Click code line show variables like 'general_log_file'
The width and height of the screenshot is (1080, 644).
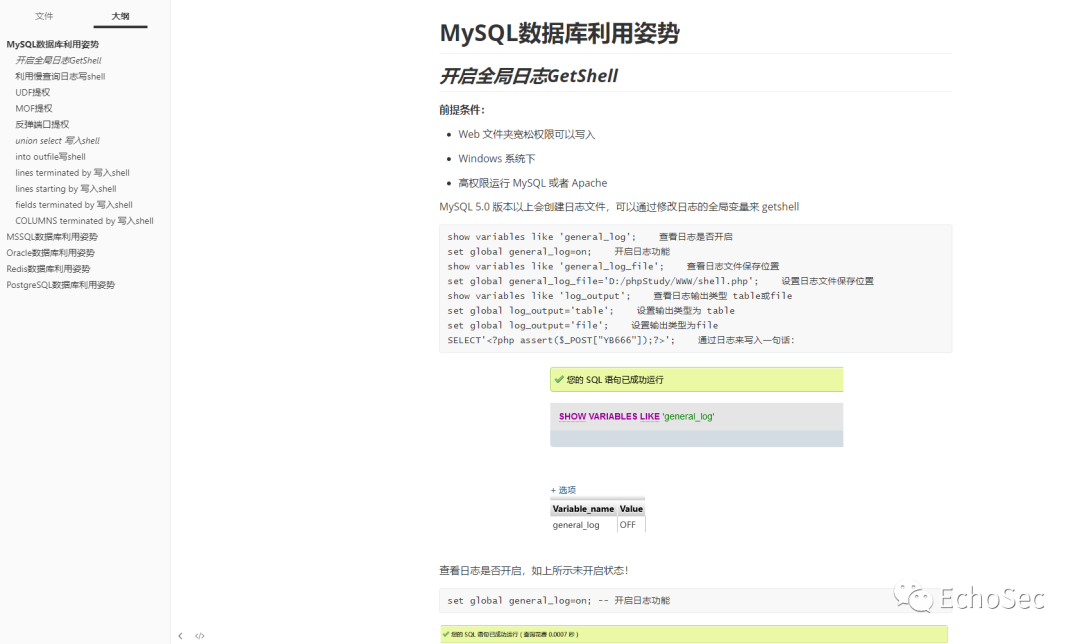(613, 267)
